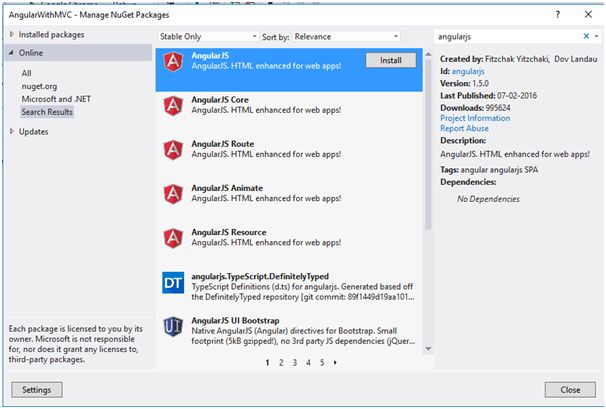
Task: Click the DefinitelyTyped DT package icon
Action: 173,283
